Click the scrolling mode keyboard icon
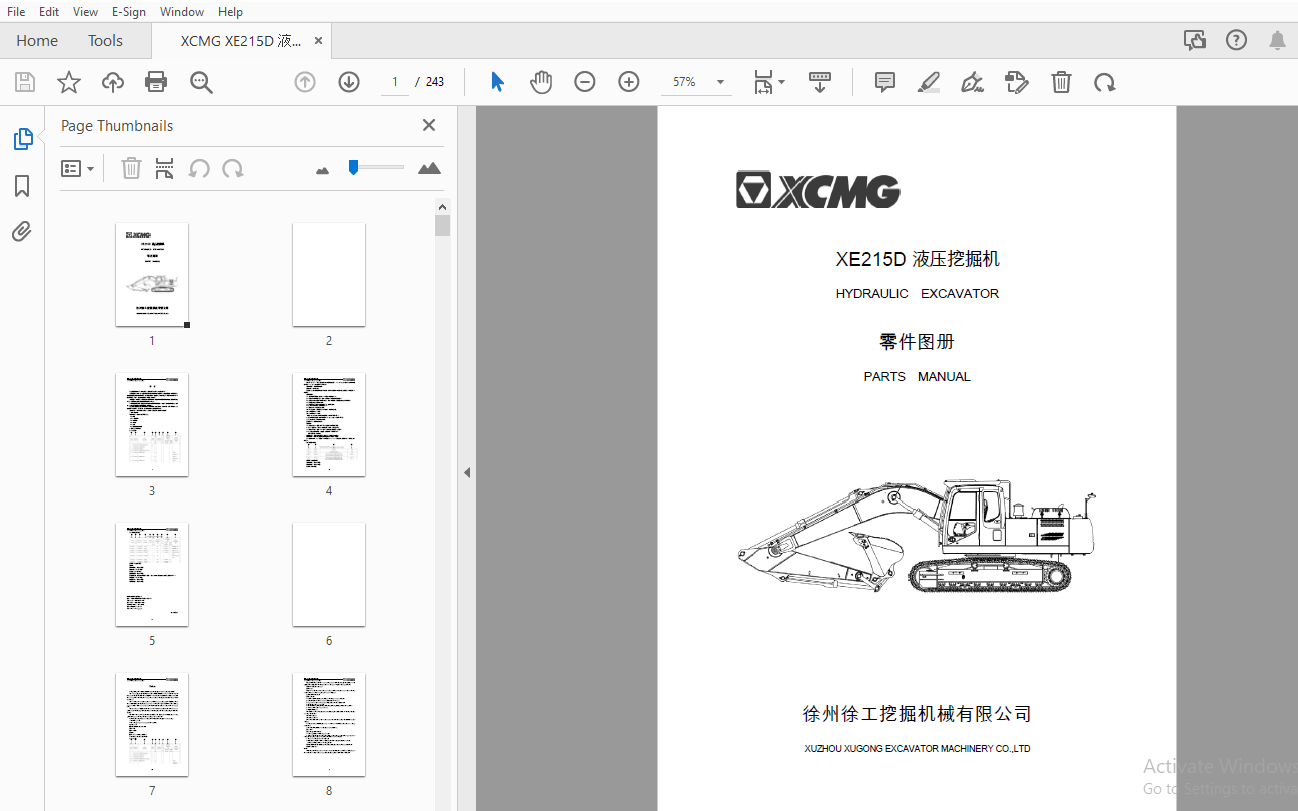This screenshot has height=811, width=1298. point(820,82)
